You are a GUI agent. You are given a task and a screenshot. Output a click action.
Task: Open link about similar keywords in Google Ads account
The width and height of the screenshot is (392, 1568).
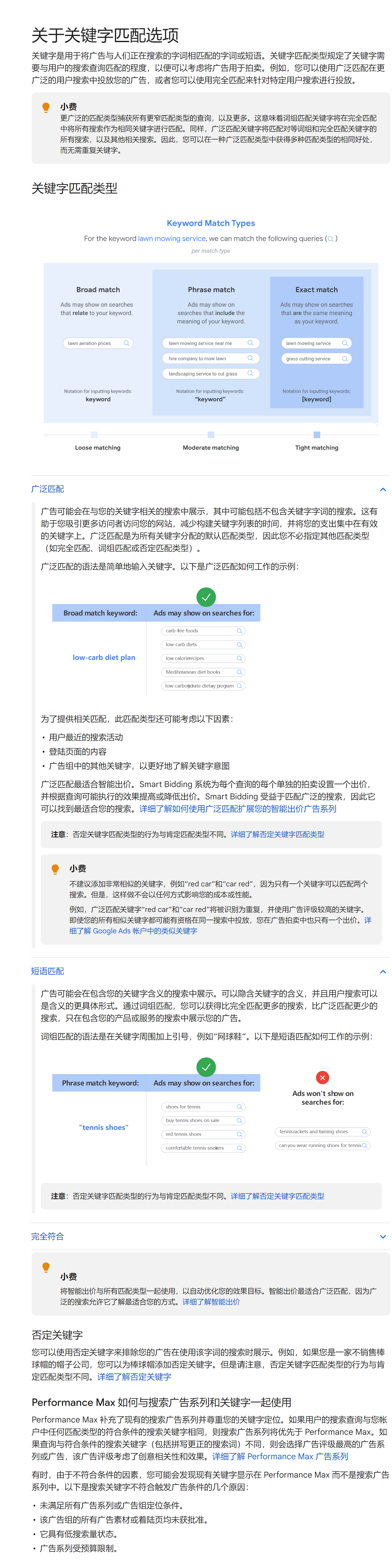[x=133, y=931]
